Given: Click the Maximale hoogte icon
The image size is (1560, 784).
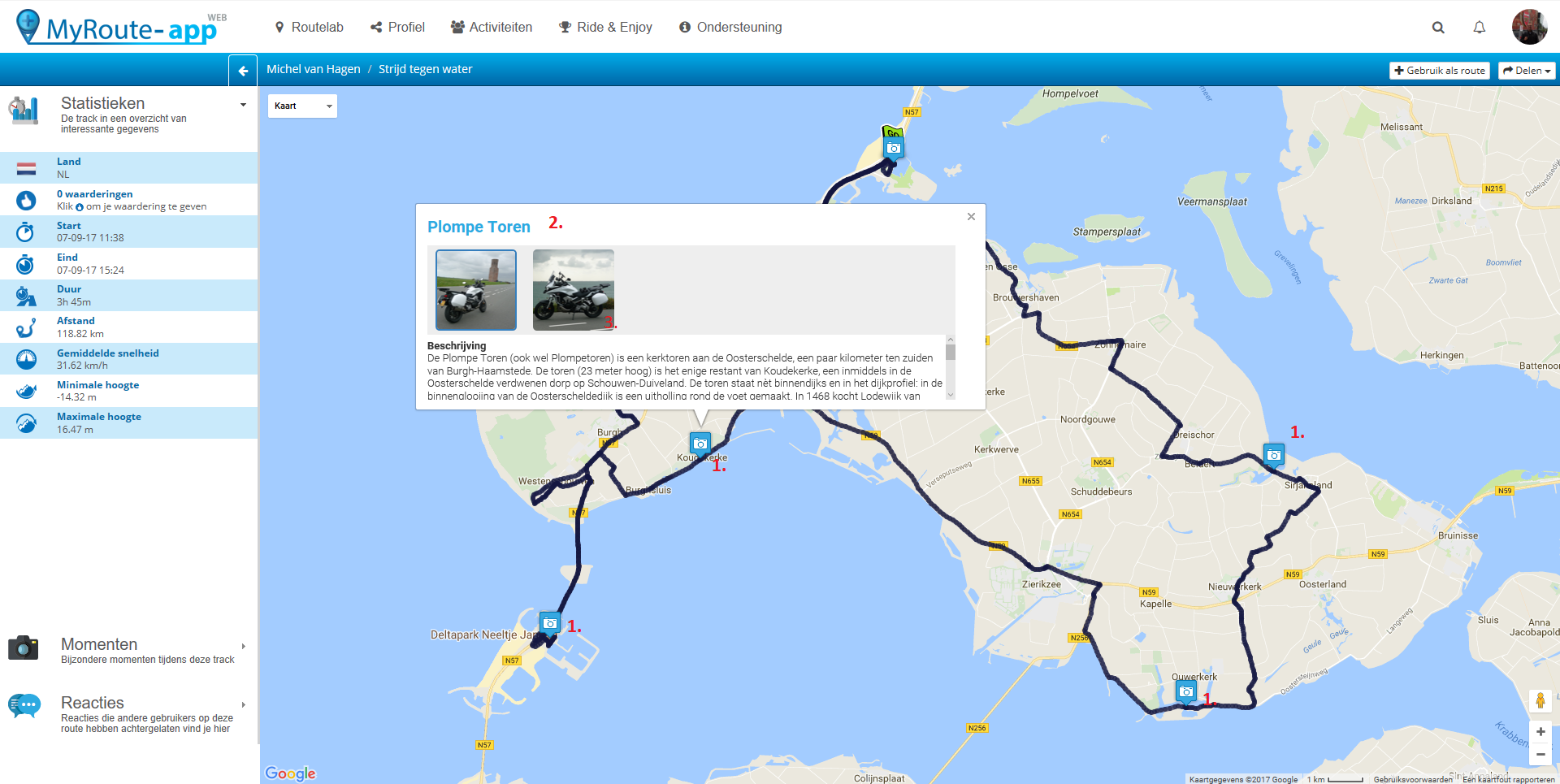Looking at the screenshot, I should click(x=26, y=423).
